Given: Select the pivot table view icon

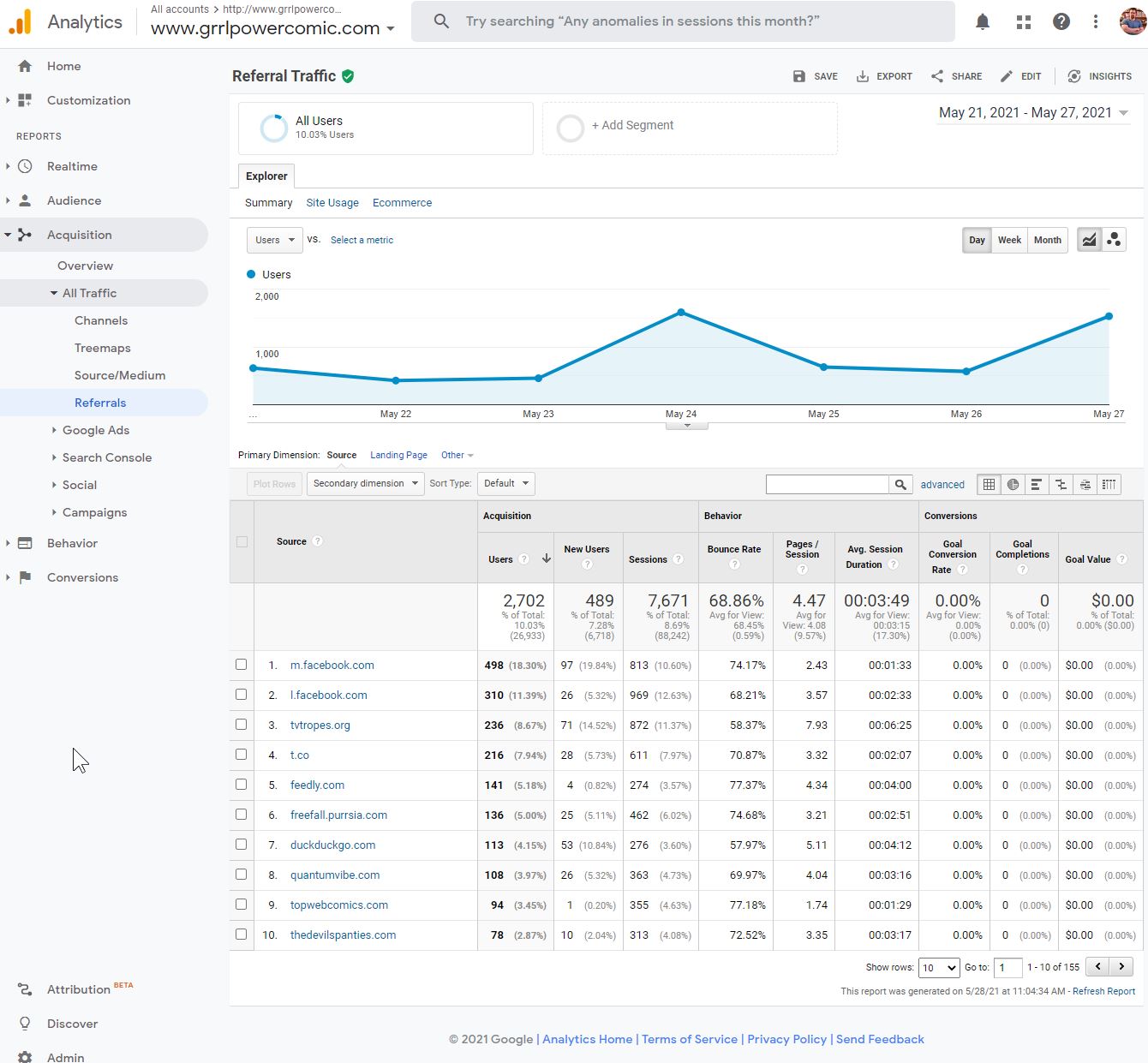Looking at the screenshot, I should [1109, 484].
